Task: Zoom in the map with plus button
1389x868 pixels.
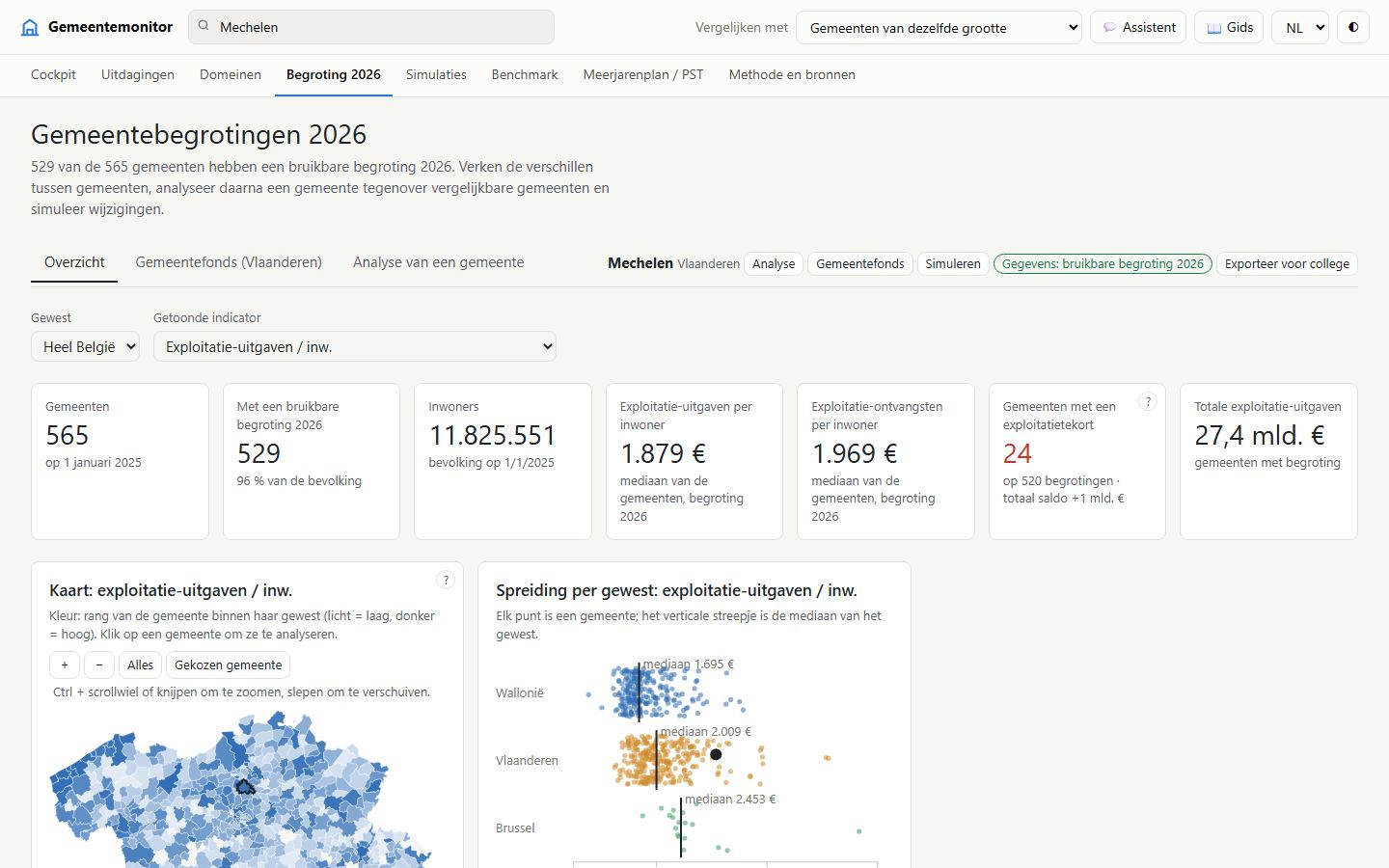Action: tap(65, 665)
